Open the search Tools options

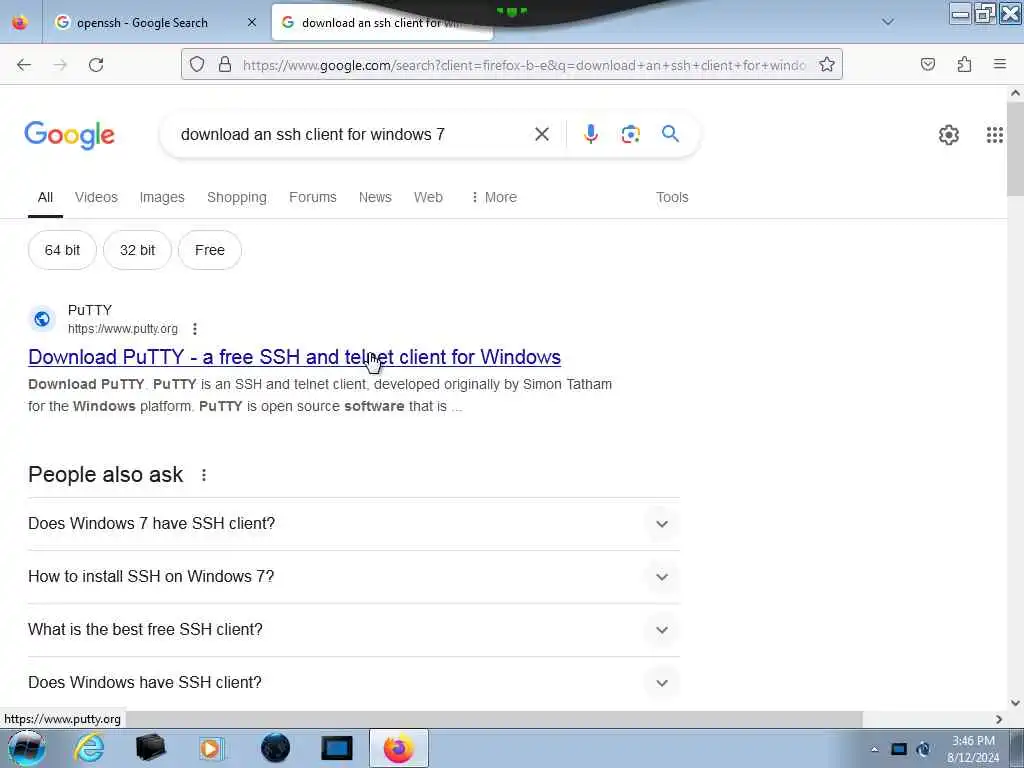click(x=672, y=197)
